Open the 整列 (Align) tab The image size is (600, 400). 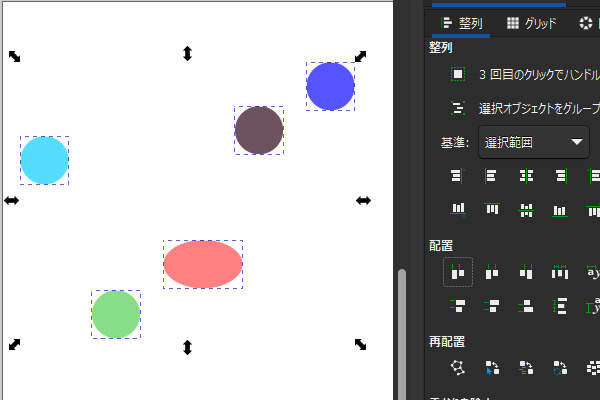tap(461, 23)
